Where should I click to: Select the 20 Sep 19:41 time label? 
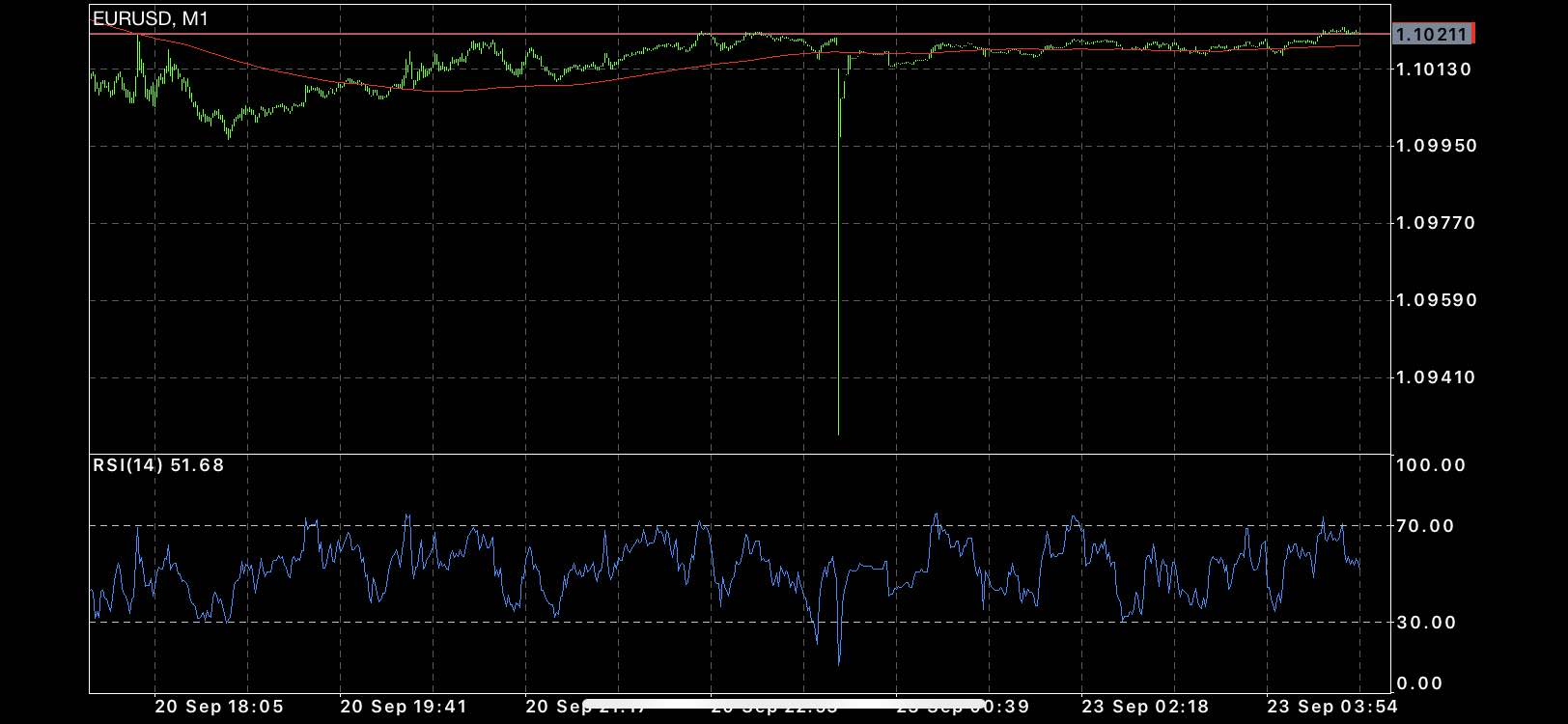coord(404,707)
